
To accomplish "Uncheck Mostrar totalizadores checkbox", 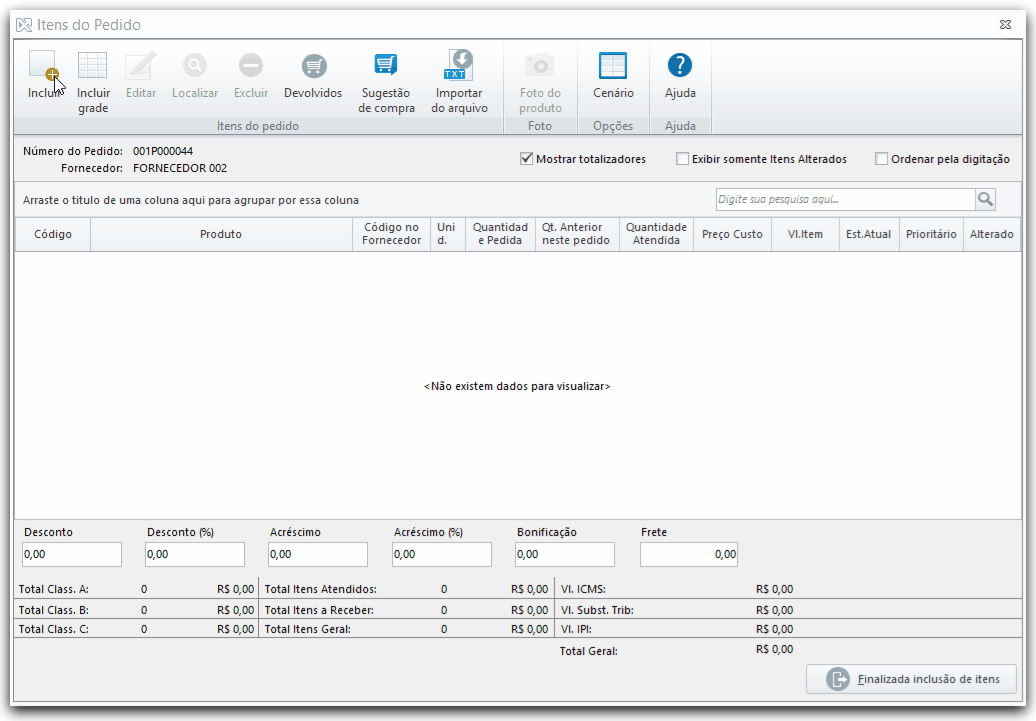I will [x=527, y=159].
